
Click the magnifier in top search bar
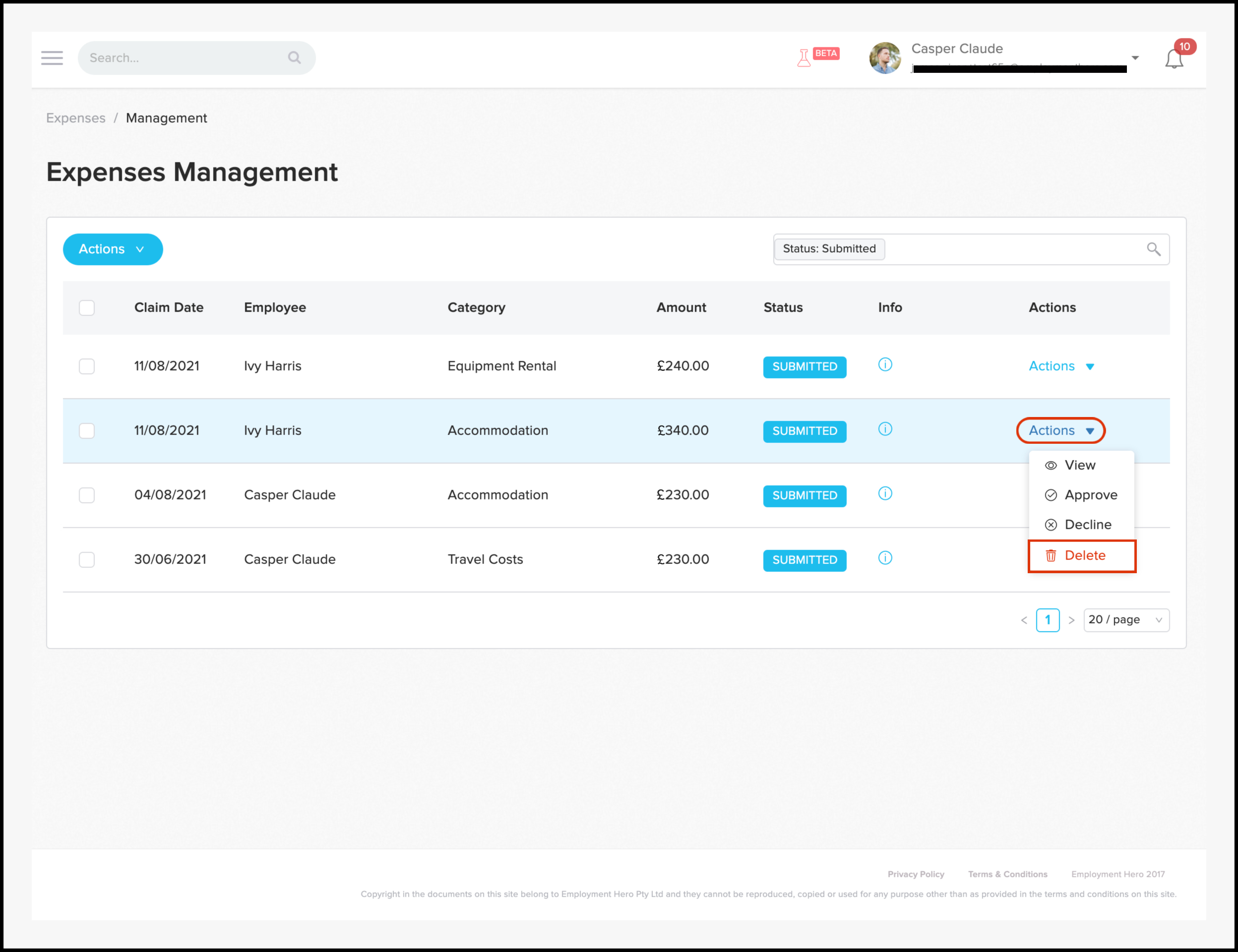tap(294, 58)
